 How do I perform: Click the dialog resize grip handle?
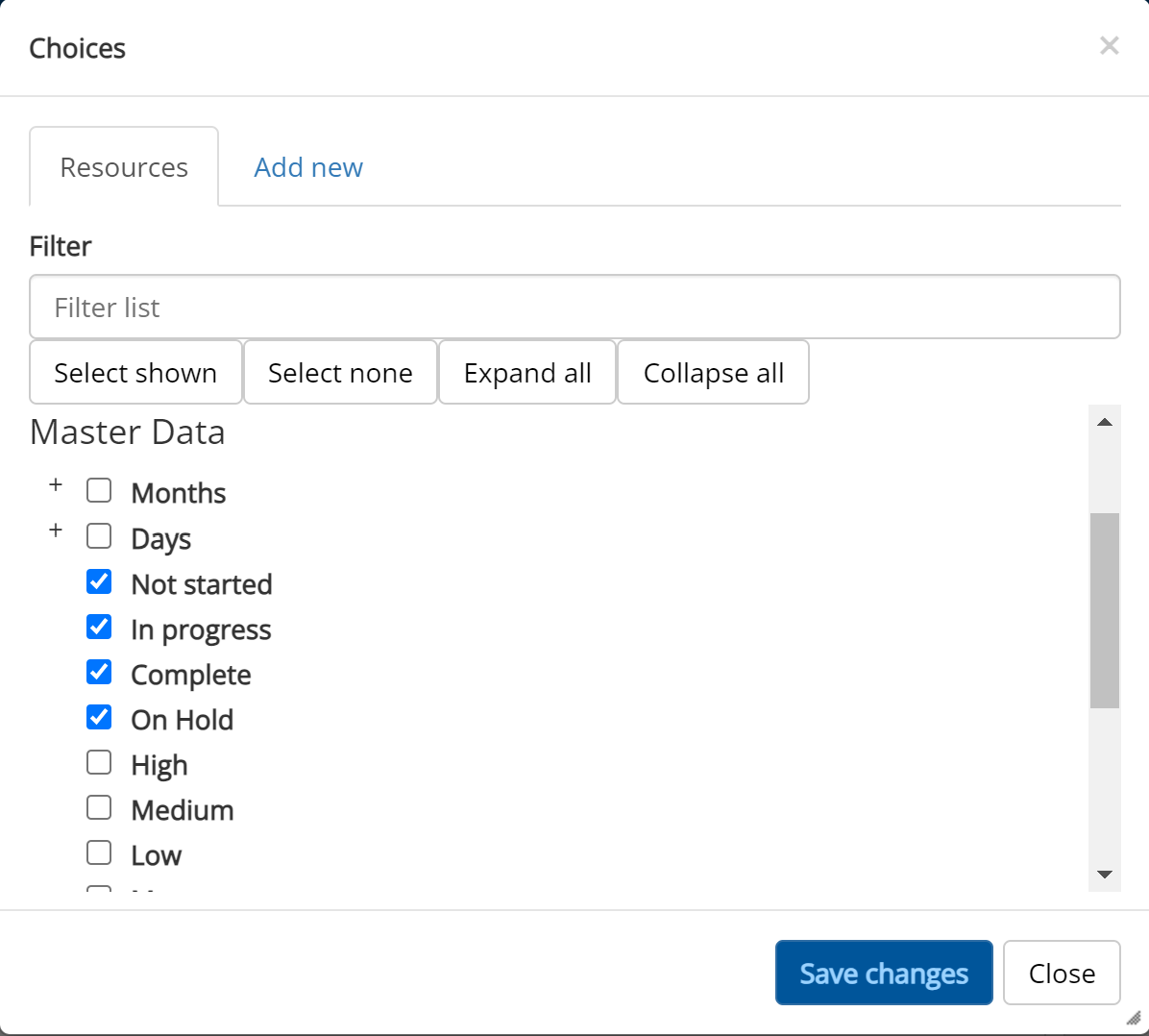click(x=1134, y=1019)
